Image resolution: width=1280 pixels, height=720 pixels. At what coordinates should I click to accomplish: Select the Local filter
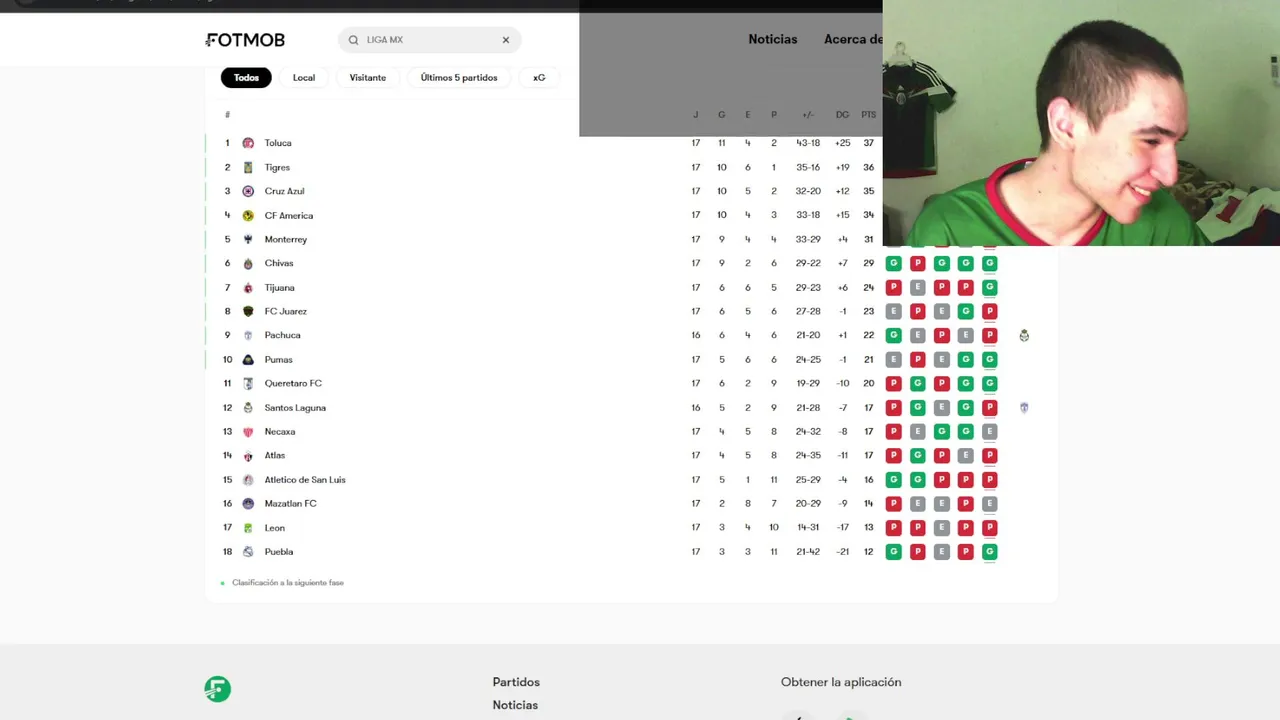(x=304, y=77)
